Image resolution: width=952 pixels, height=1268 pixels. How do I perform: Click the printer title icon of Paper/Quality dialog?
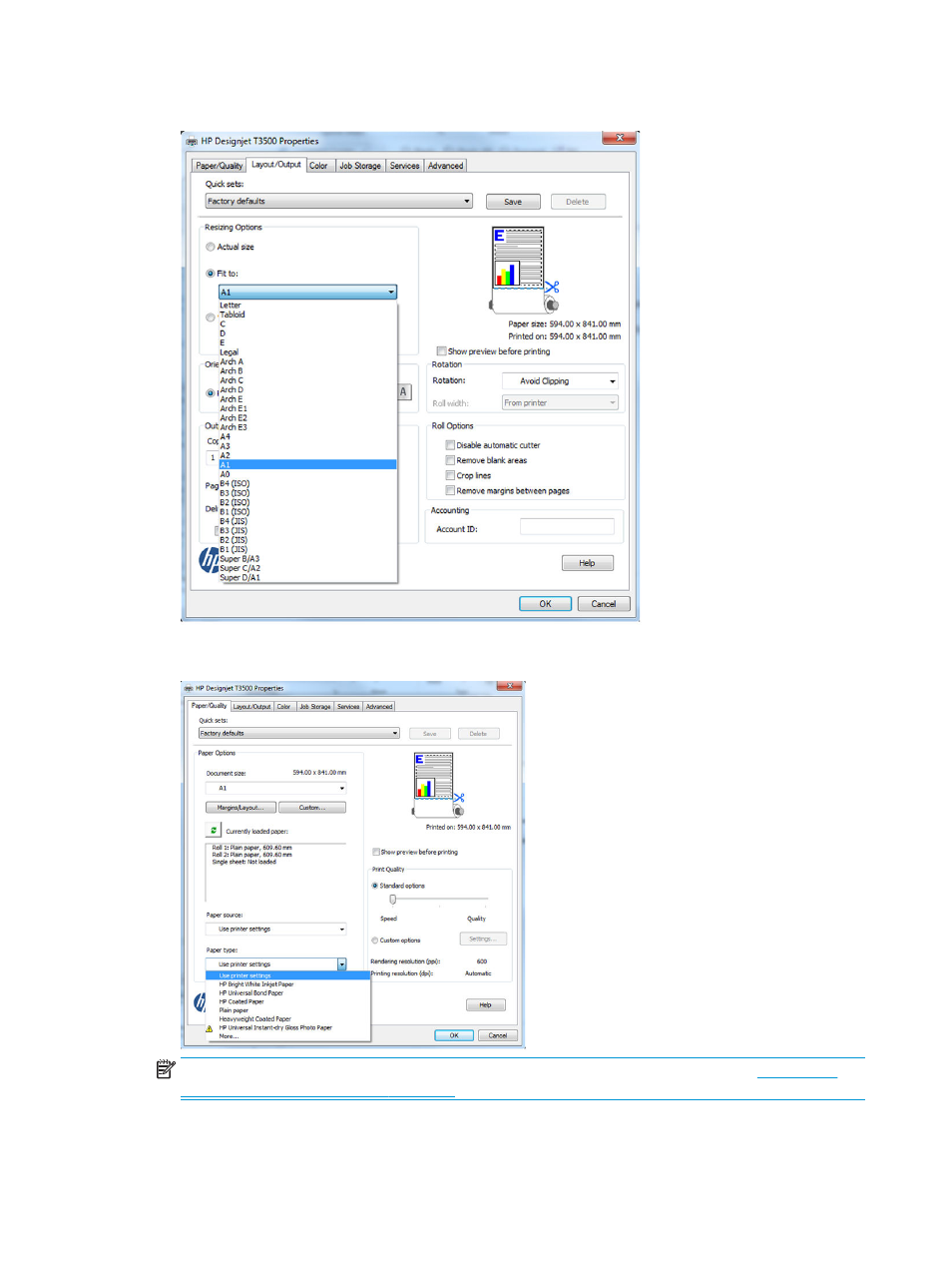click(189, 688)
